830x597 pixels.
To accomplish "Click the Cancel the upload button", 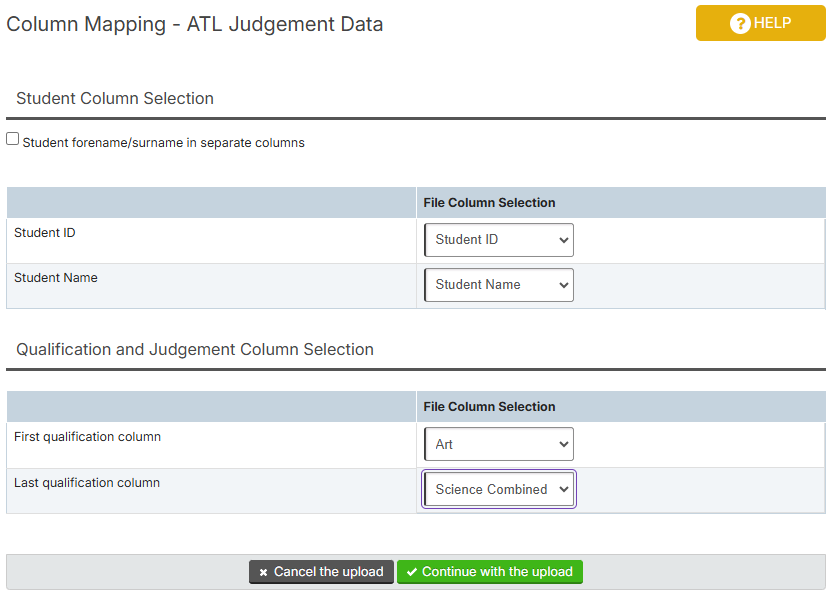I will tap(321, 572).
